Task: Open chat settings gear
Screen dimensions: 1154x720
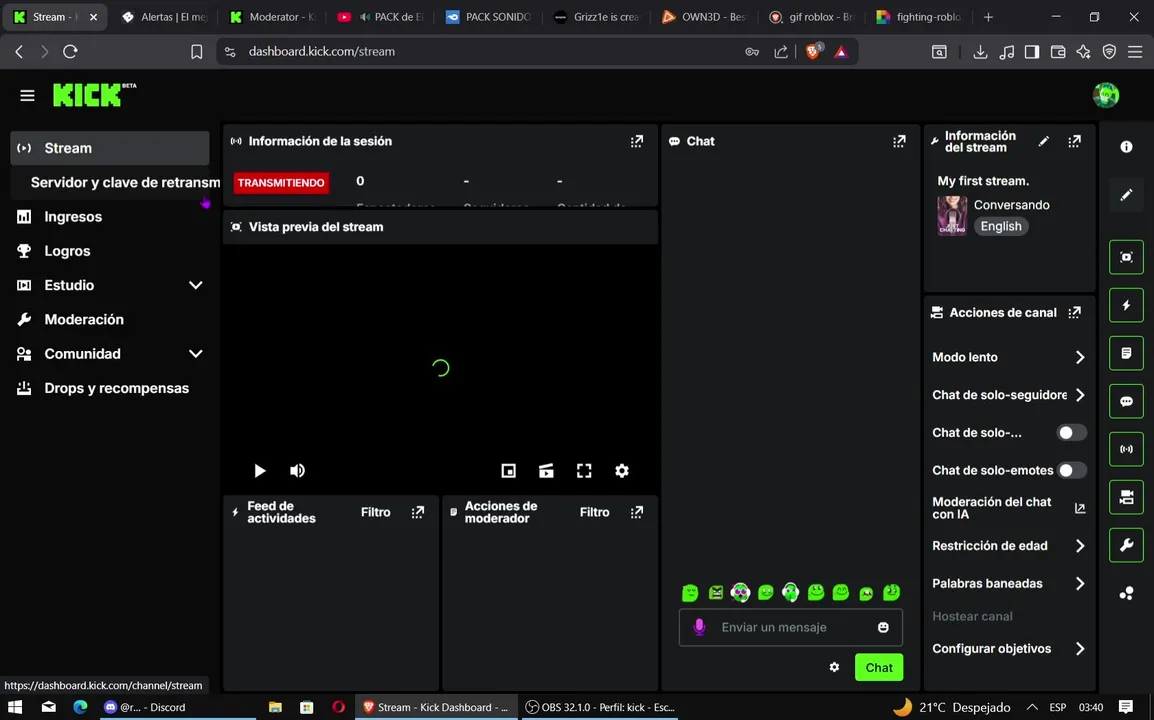Action: click(834, 667)
